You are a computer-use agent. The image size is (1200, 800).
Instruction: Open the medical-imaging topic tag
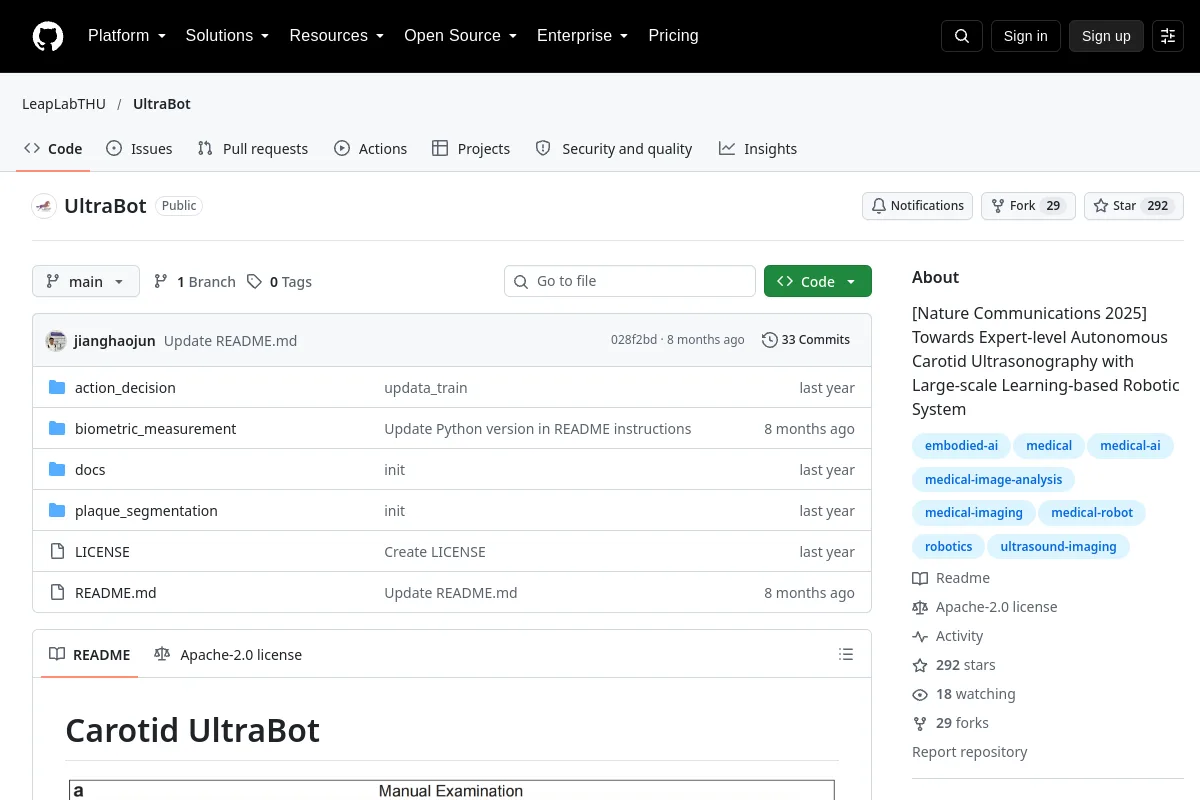tap(974, 513)
